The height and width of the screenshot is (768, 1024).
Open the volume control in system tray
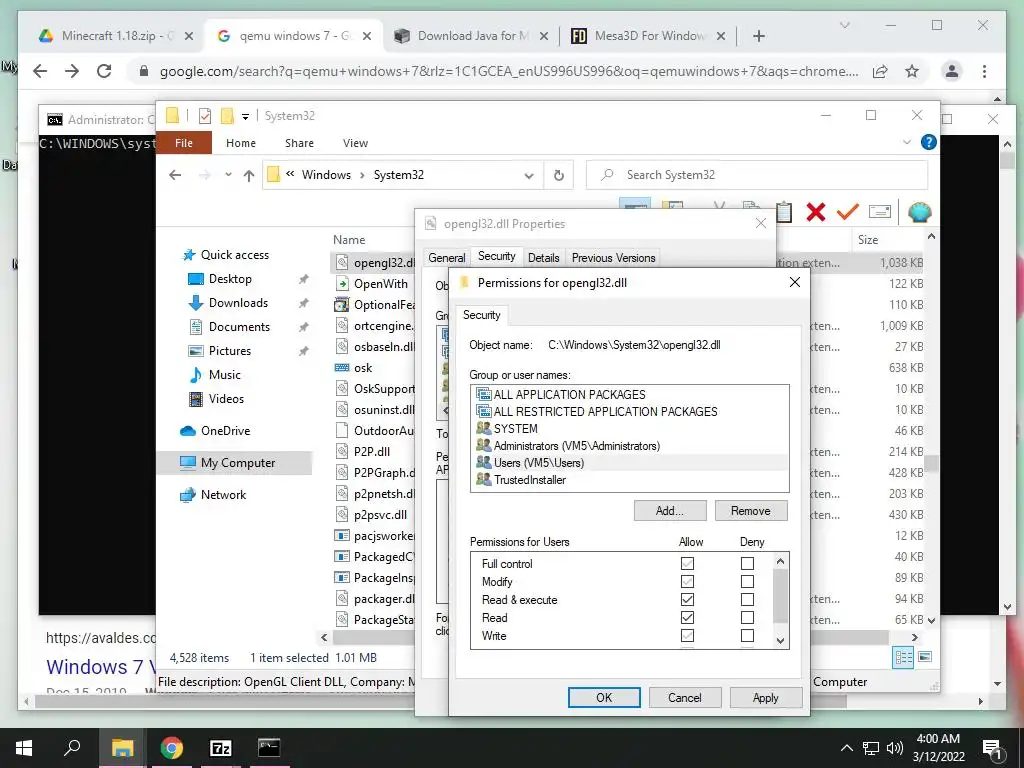[895, 748]
